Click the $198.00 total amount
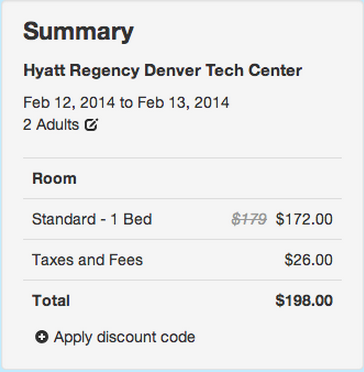Image resolution: width=364 pixels, height=372 pixels. (x=304, y=301)
